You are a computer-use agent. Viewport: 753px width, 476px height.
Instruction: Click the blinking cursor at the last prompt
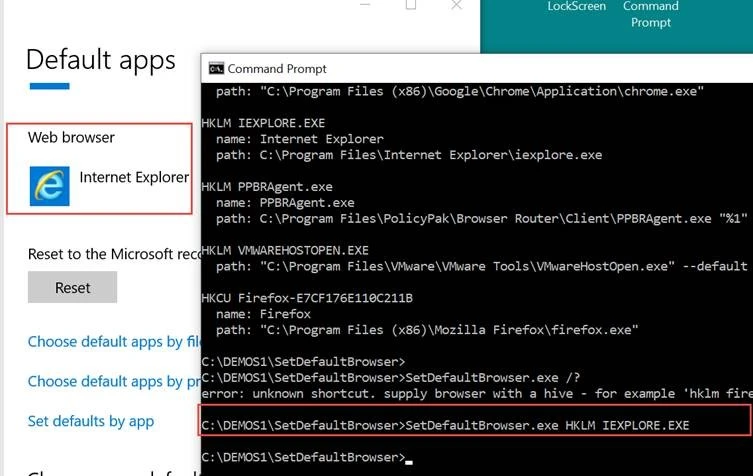pyautogui.click(x=410, y=459)
